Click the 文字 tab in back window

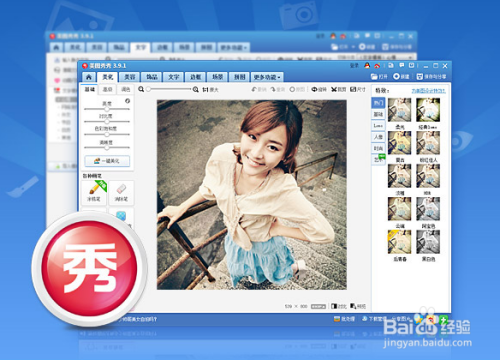pyautogui.click(x=141, y=47)
